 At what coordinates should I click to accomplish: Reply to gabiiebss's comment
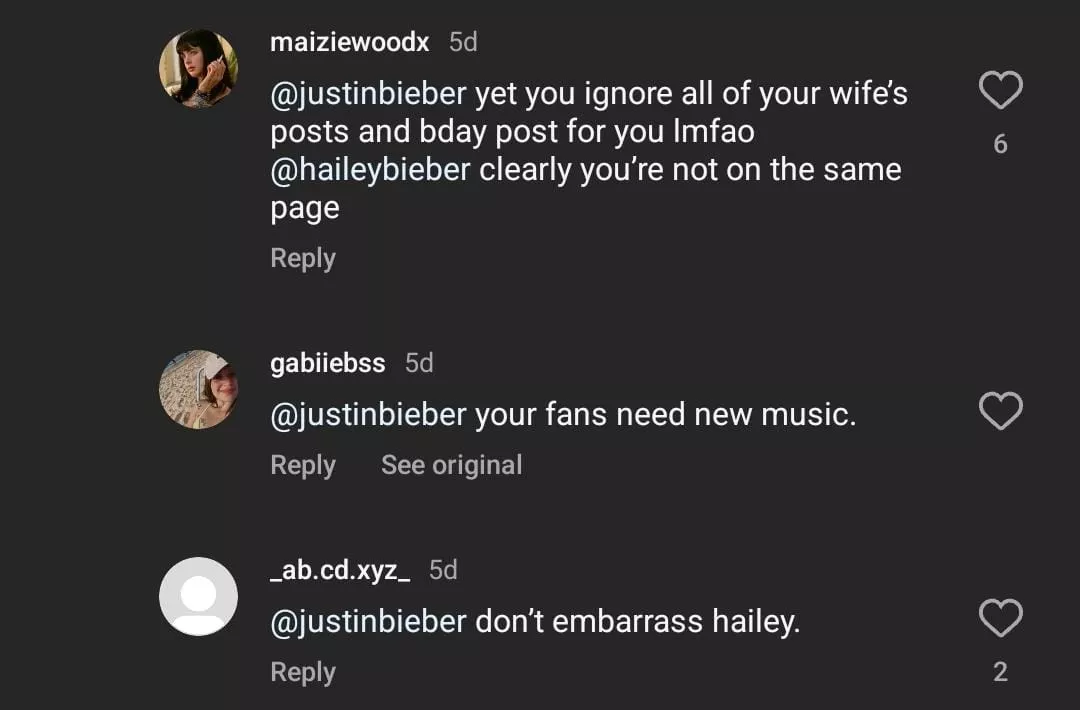tap(302, 465)
